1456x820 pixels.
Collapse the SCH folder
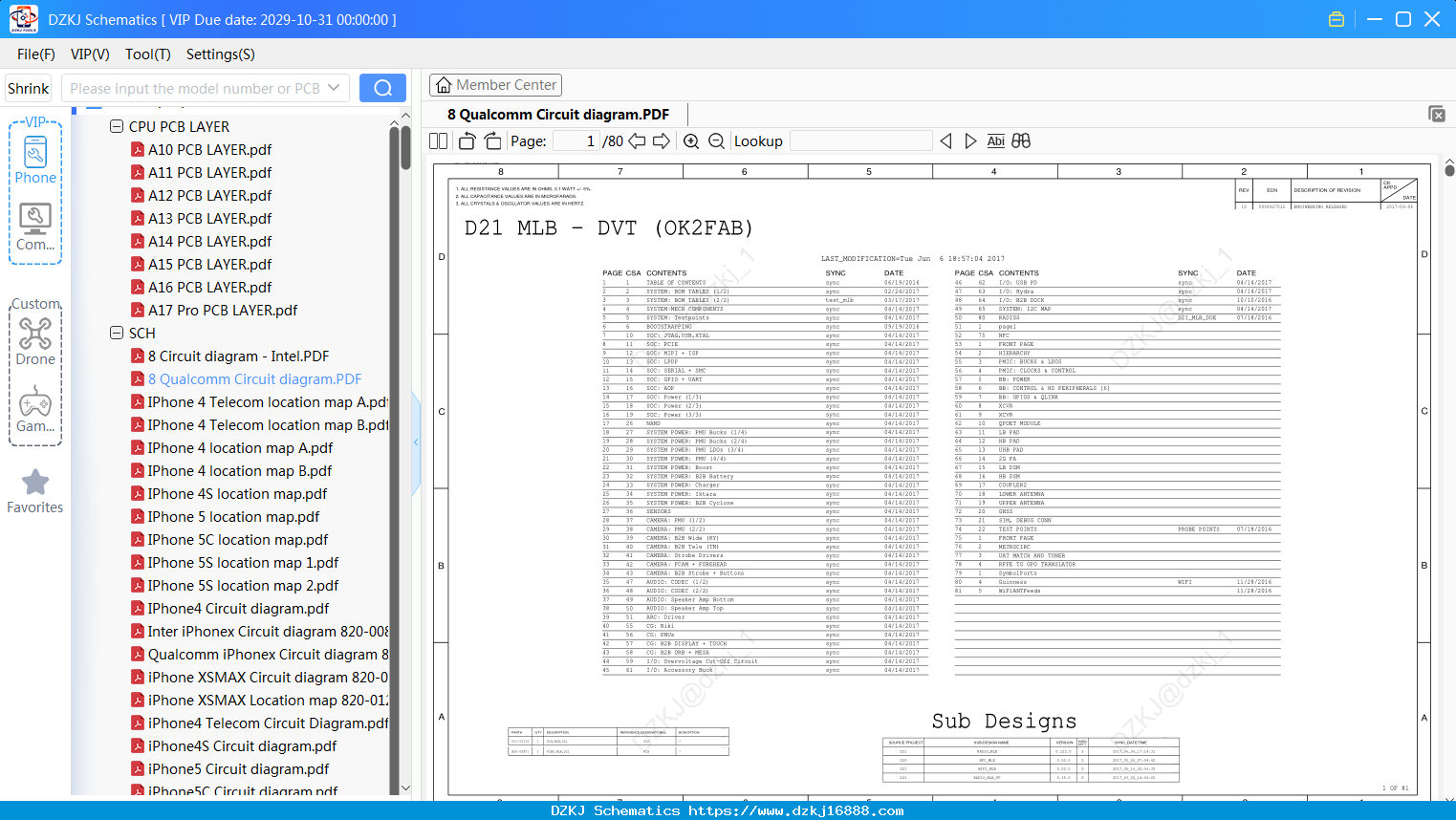click(117, 333)
